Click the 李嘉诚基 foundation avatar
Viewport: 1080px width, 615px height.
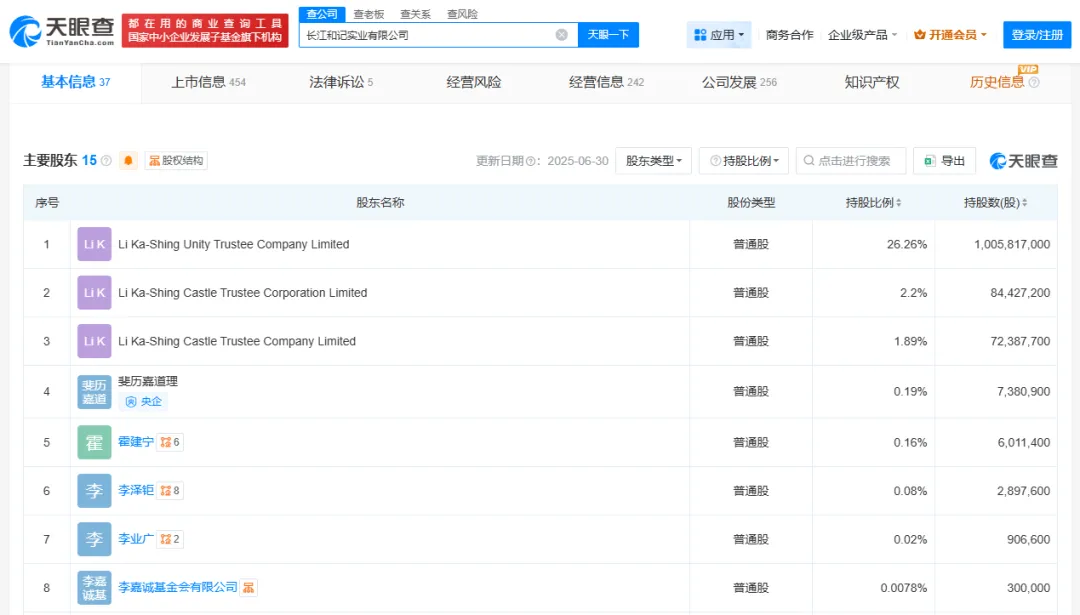(94, 587)
